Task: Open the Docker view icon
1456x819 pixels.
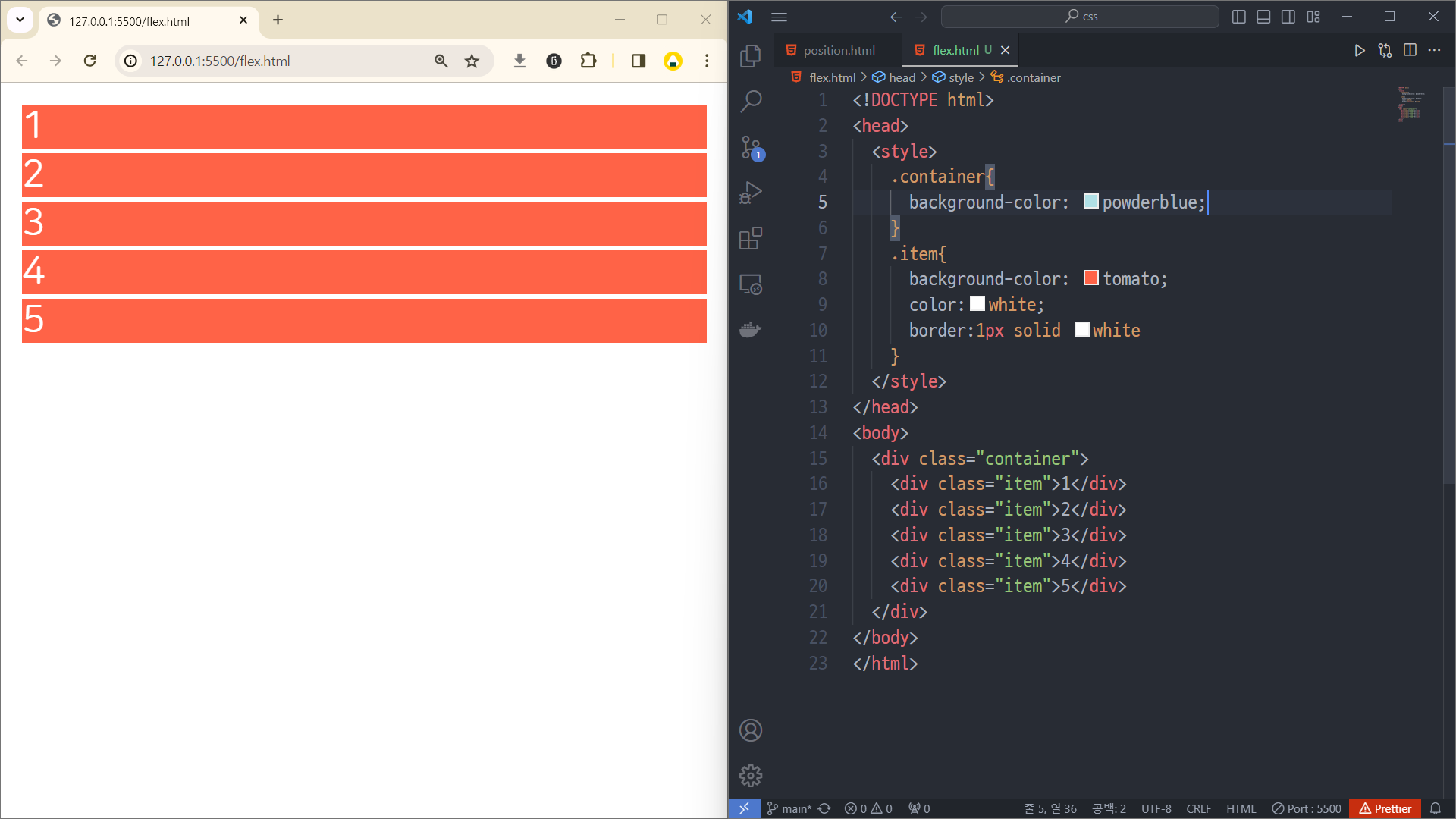Action: pyautogui.click(x=750, y=330)
